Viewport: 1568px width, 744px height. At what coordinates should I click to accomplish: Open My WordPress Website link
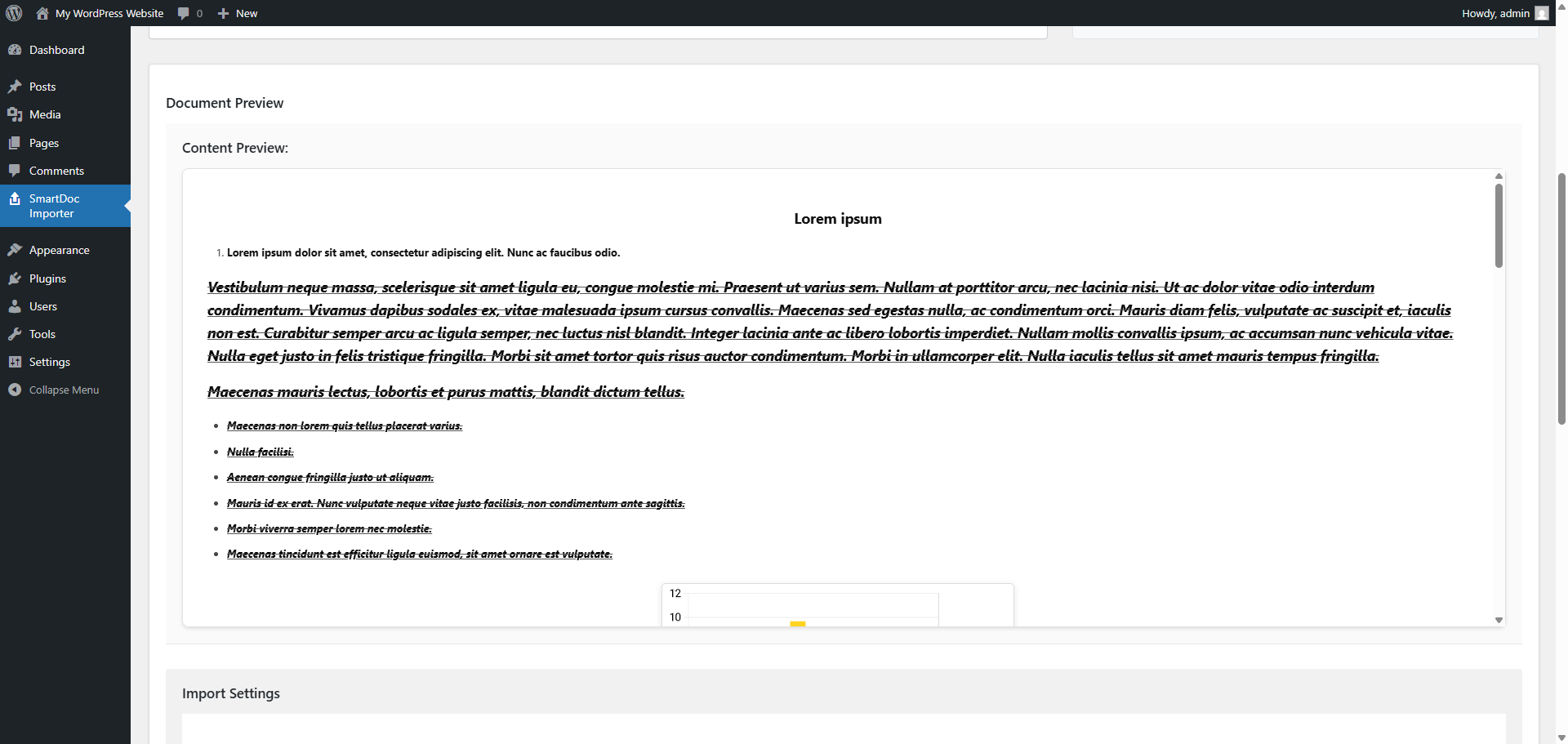(109, 13)
